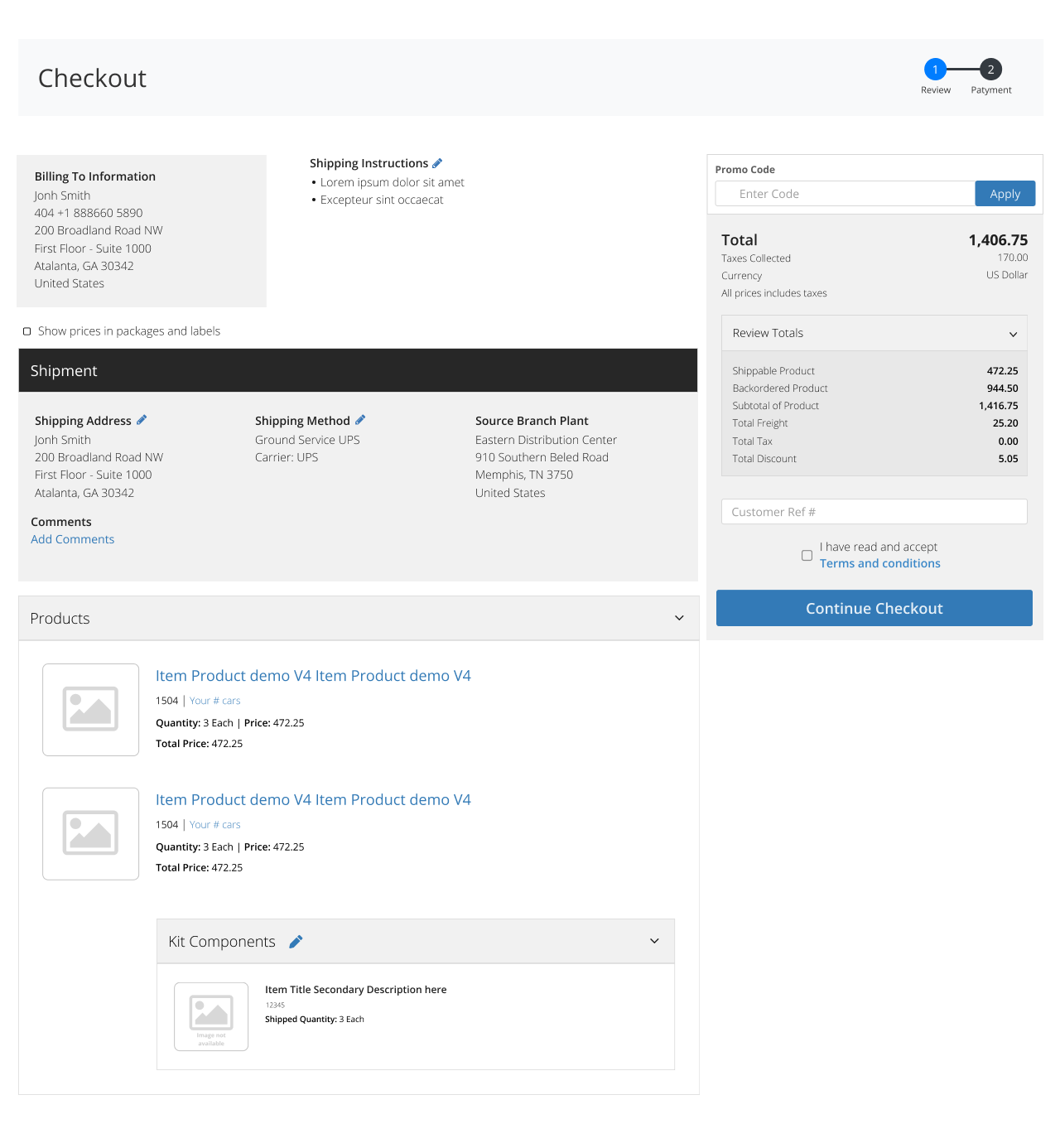Click second product image placeholder

(x=91, y=834)
